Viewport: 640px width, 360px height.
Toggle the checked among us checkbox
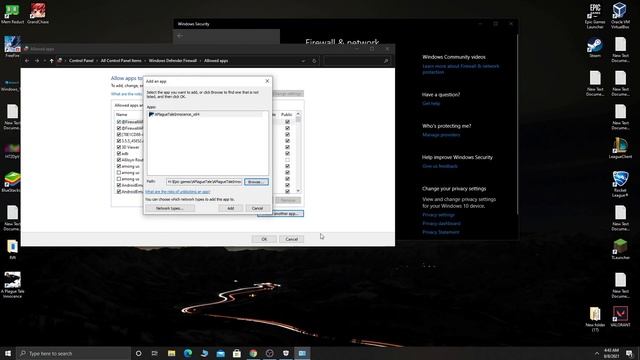(x=119, y=166)
